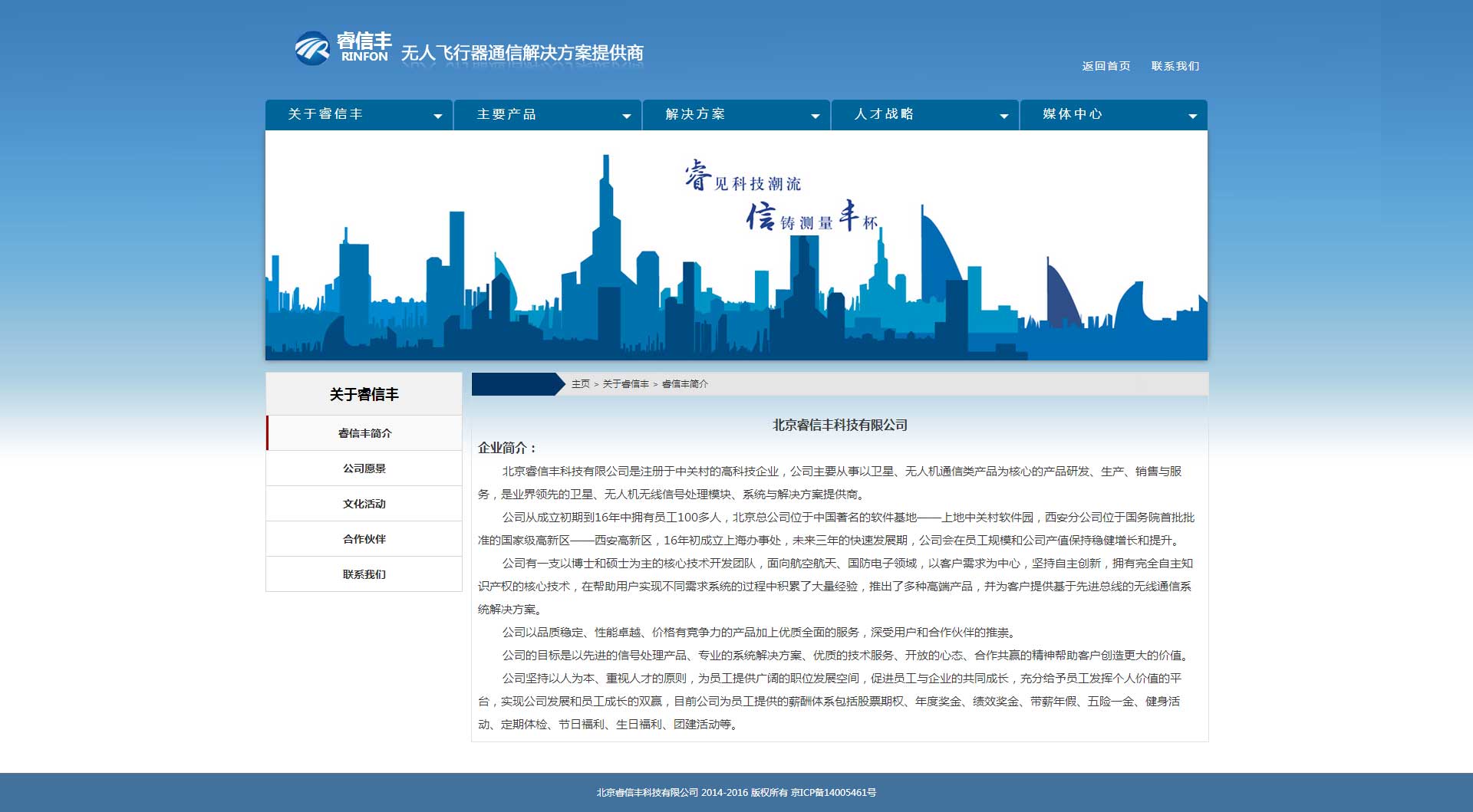Click the 睿信丰简介 breadcrumb text

(685, 384)
